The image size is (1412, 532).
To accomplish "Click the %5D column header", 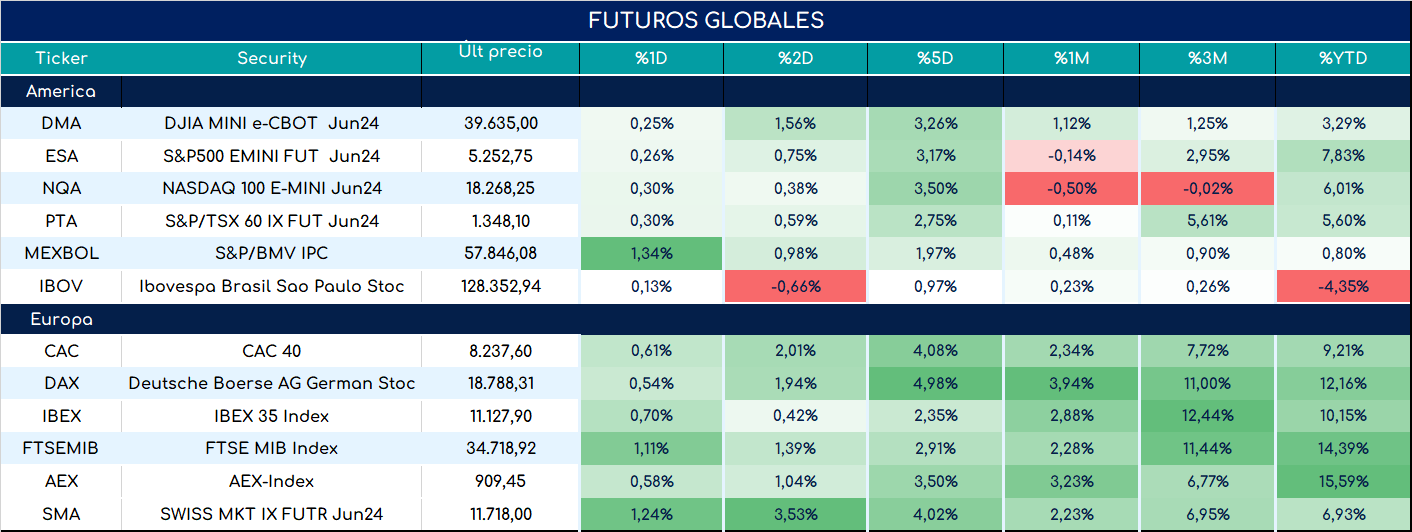I will (x=936, y=58).
